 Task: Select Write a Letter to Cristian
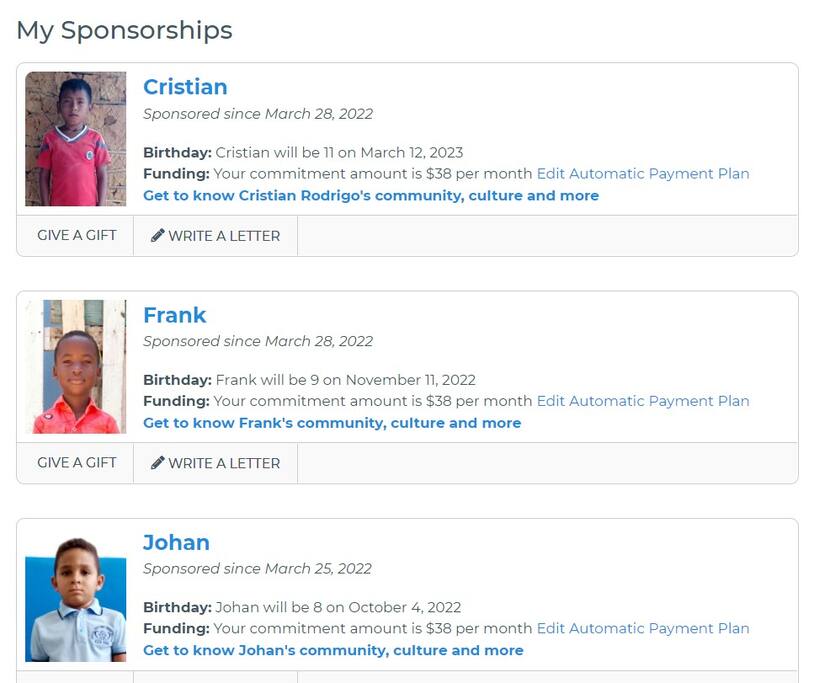(223, 236)
